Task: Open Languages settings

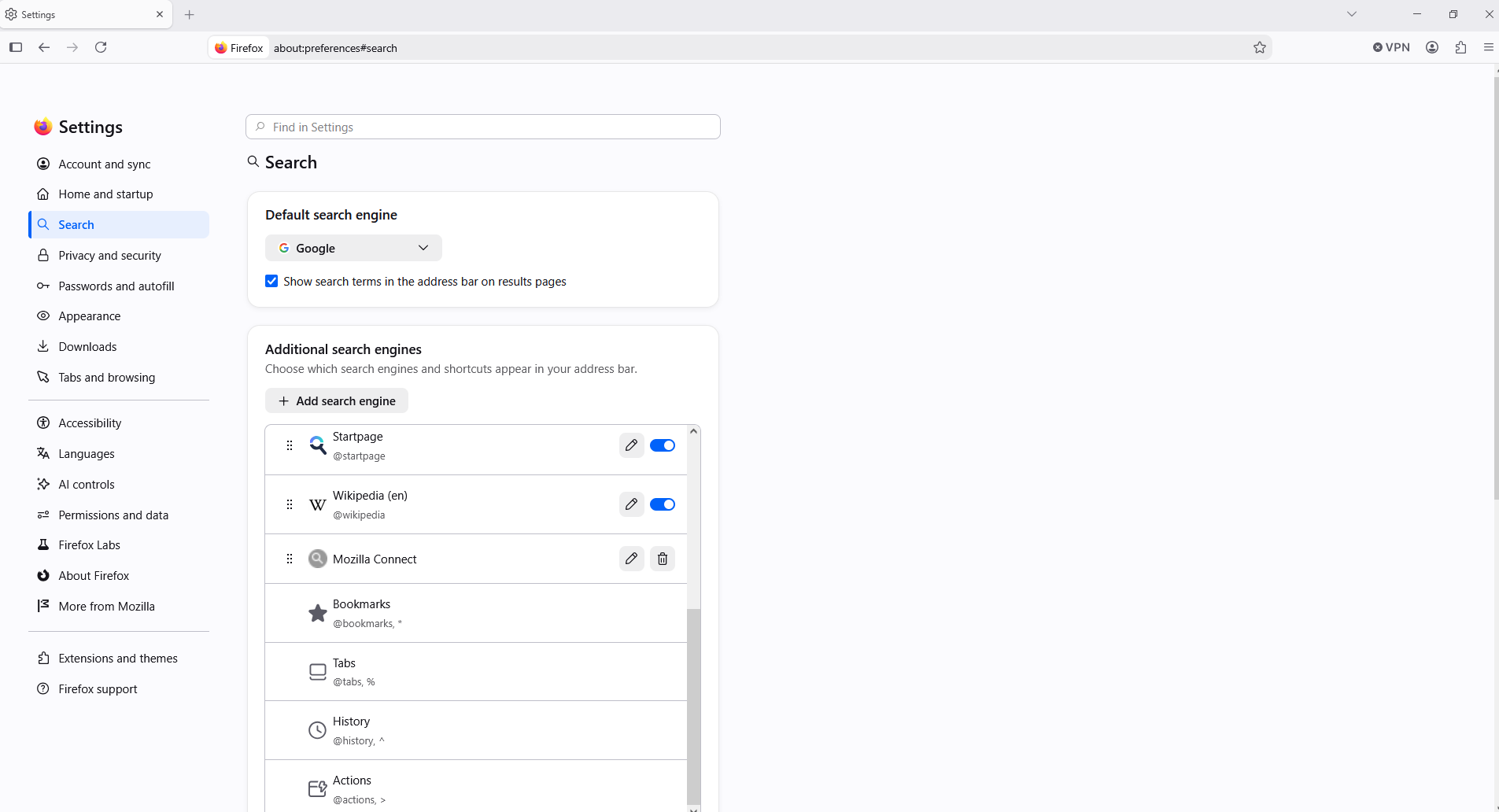Action: tap(119, 454)
